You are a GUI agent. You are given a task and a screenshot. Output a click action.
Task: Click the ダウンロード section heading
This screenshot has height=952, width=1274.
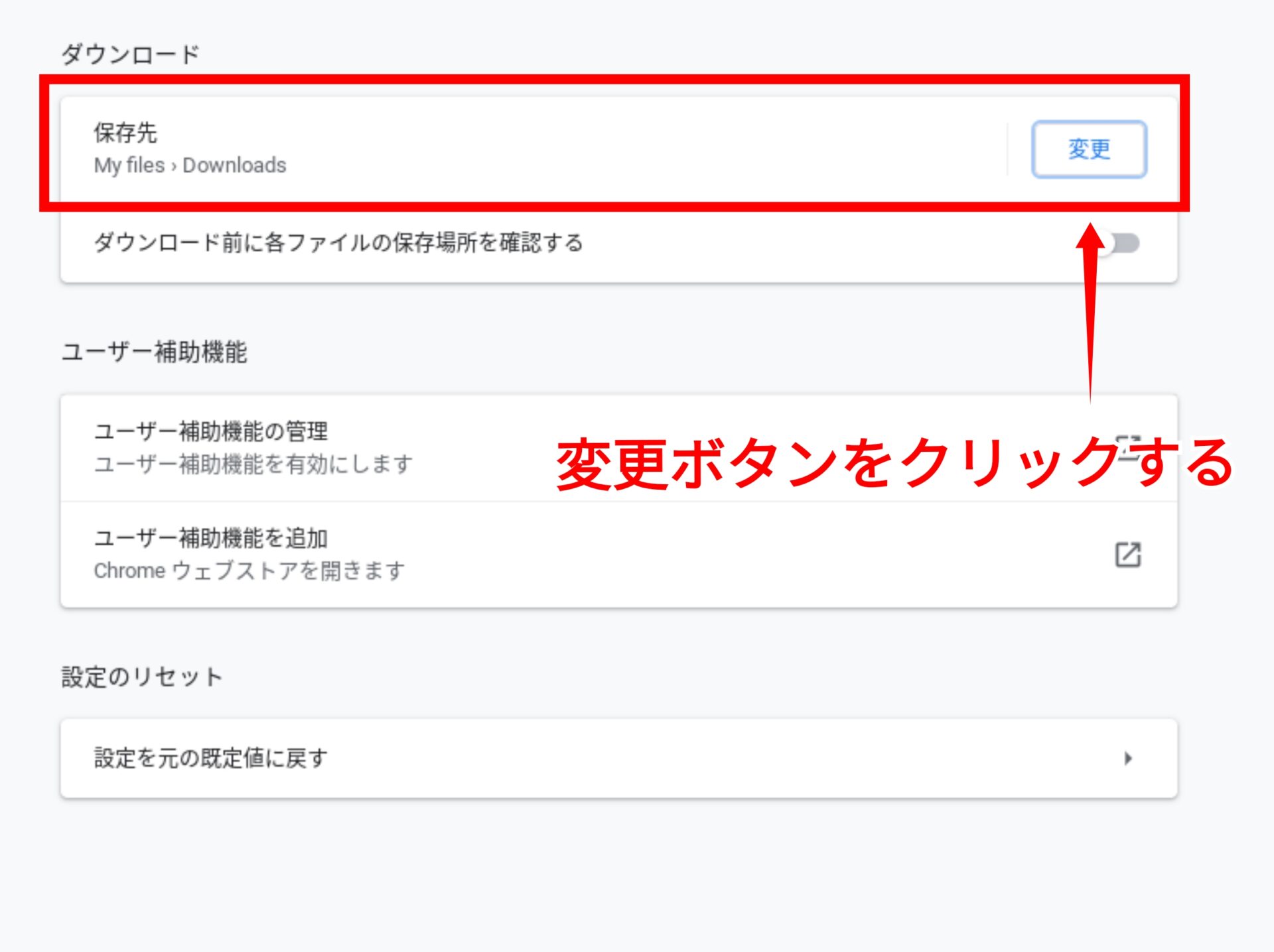click(x=131, y=54)
